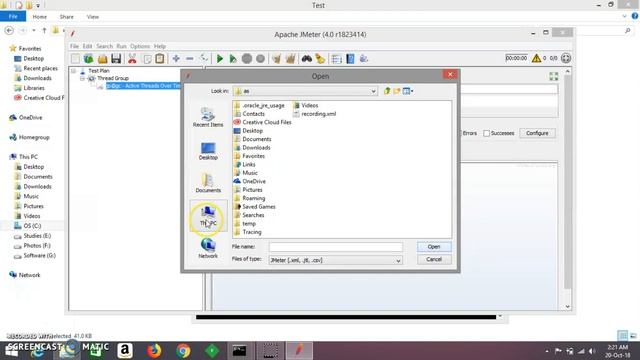Image resolution: width=640 pixels, height=360 pixels.
Task: Expand the Look in folder dropdown
Action: coord(373,91)
